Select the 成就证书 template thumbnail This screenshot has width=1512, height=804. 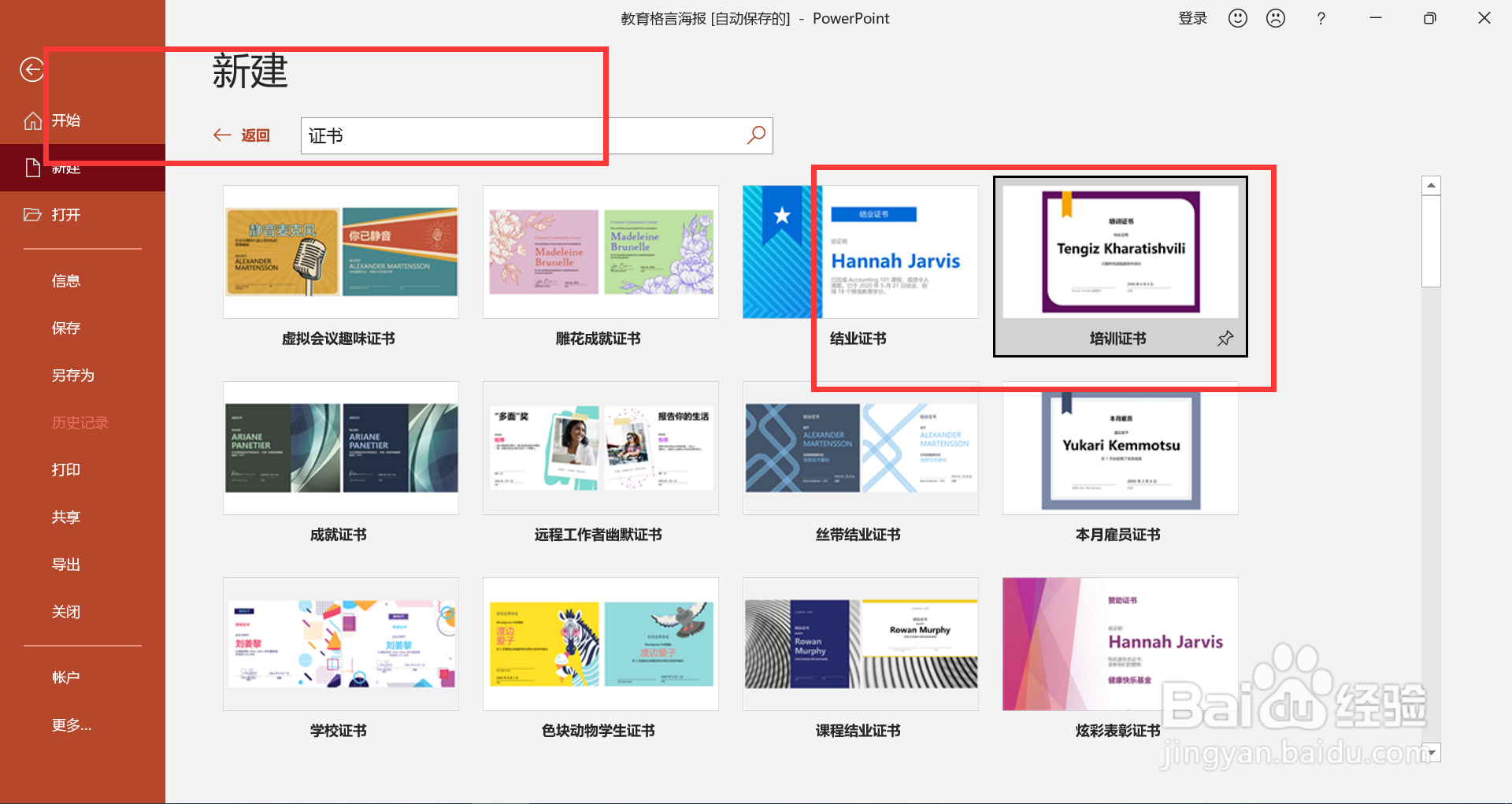click(x=341, y=448)
